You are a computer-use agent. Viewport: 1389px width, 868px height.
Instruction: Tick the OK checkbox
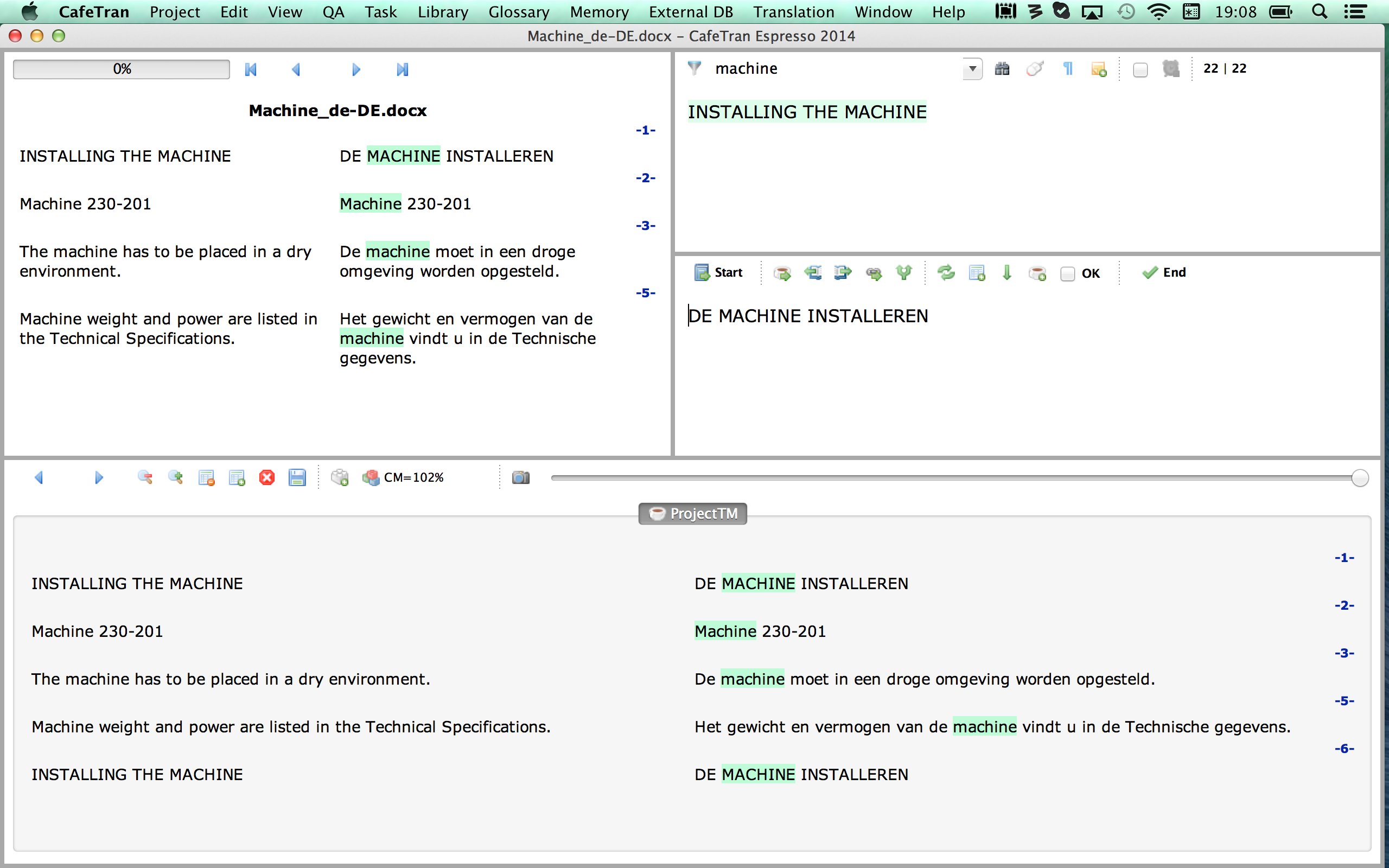1068,274
